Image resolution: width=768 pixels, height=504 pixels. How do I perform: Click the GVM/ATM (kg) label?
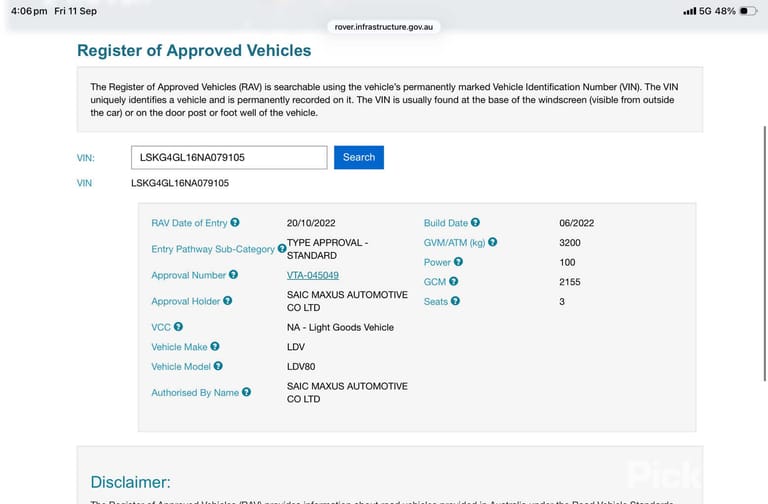[455, 242]
